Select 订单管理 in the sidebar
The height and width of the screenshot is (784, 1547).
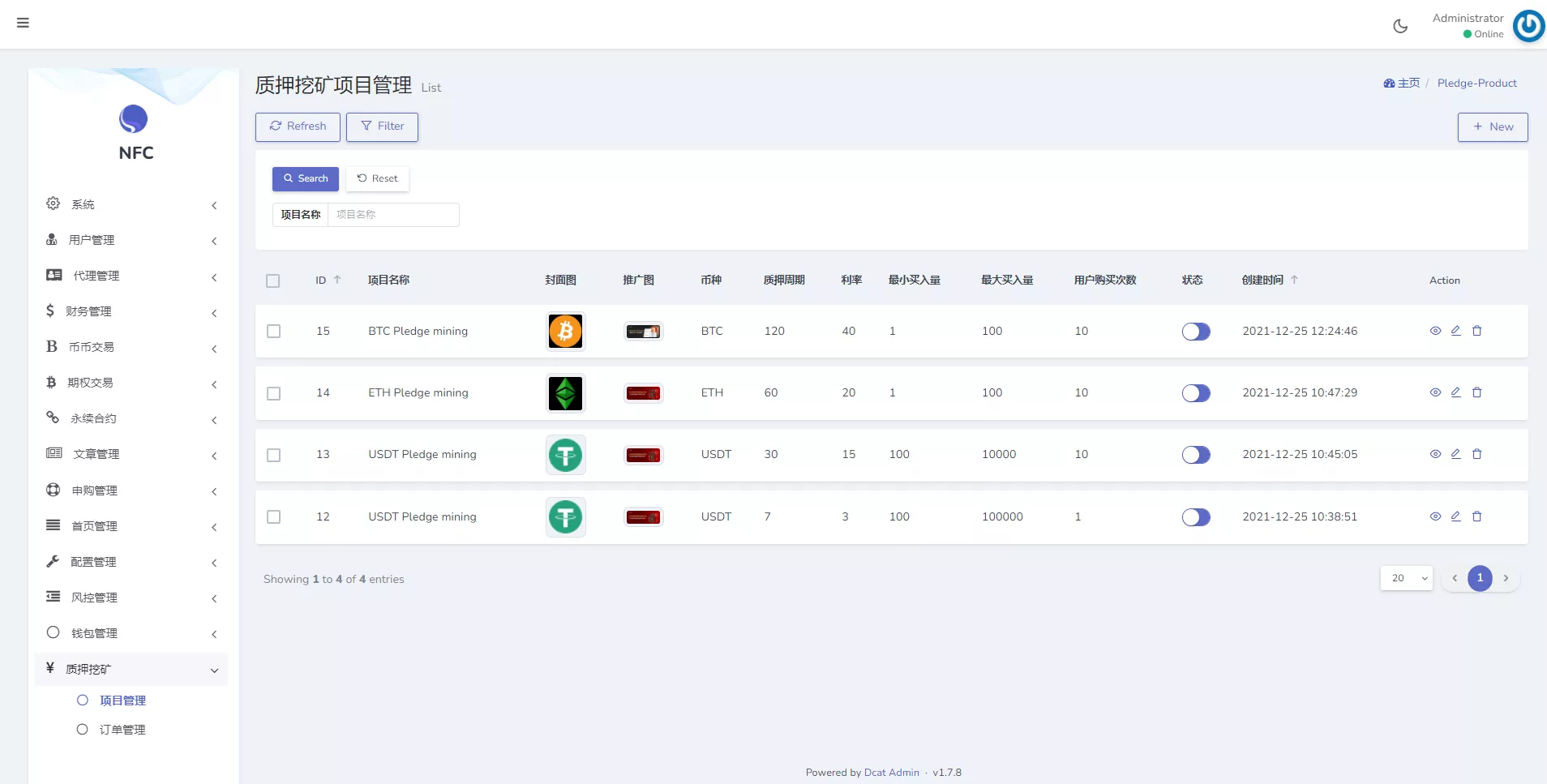122,729
